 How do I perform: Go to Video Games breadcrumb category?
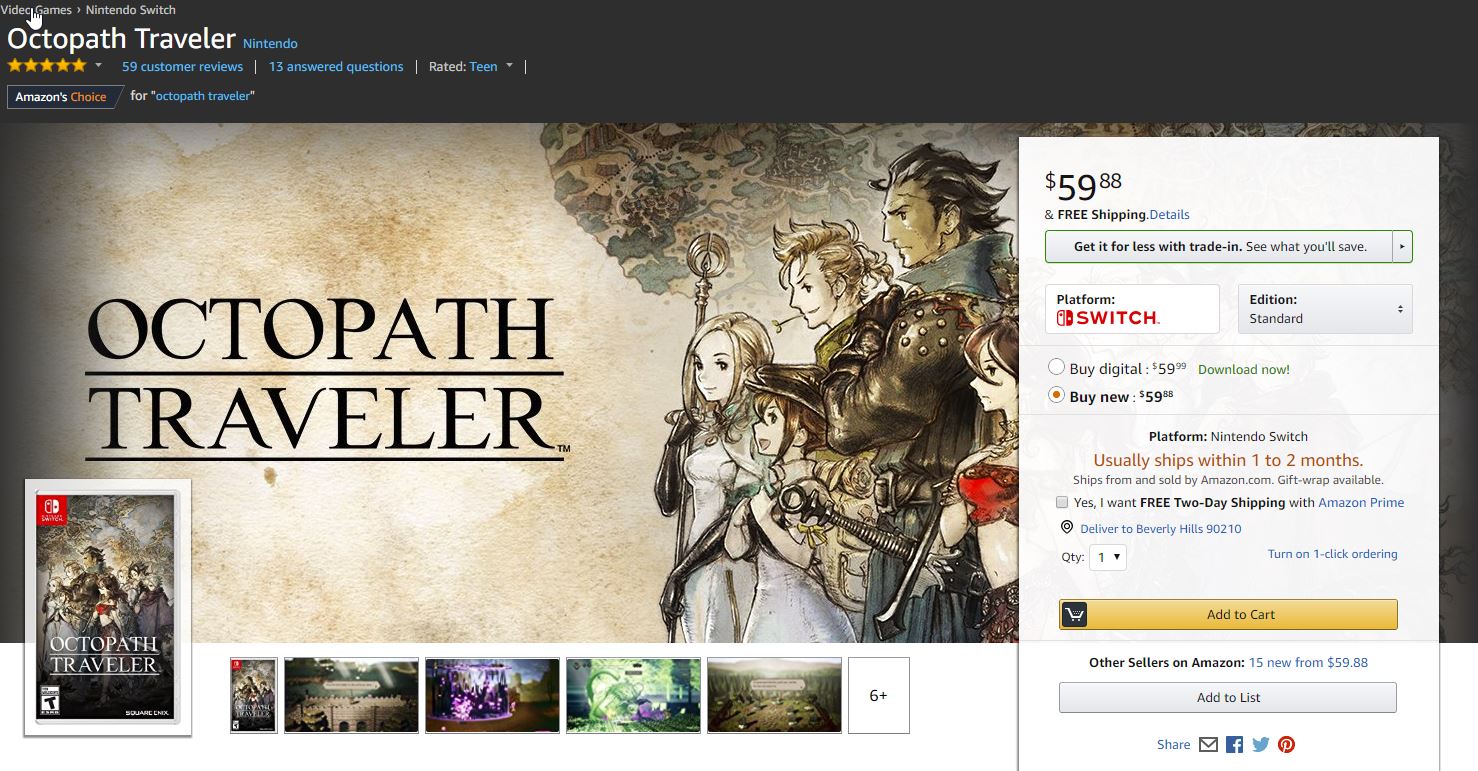(36, 10)
